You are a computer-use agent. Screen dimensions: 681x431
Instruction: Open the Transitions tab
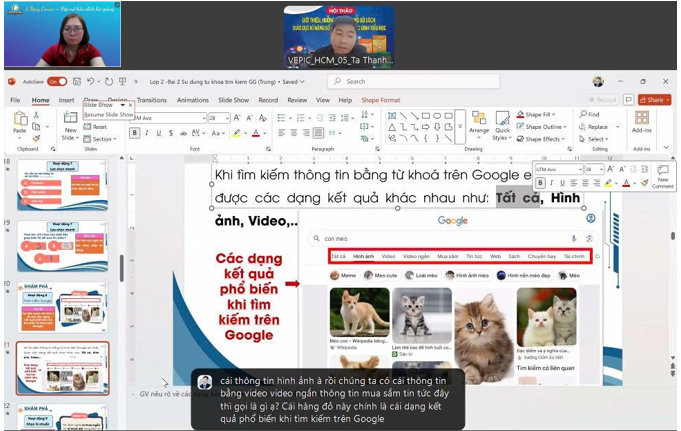151,100
